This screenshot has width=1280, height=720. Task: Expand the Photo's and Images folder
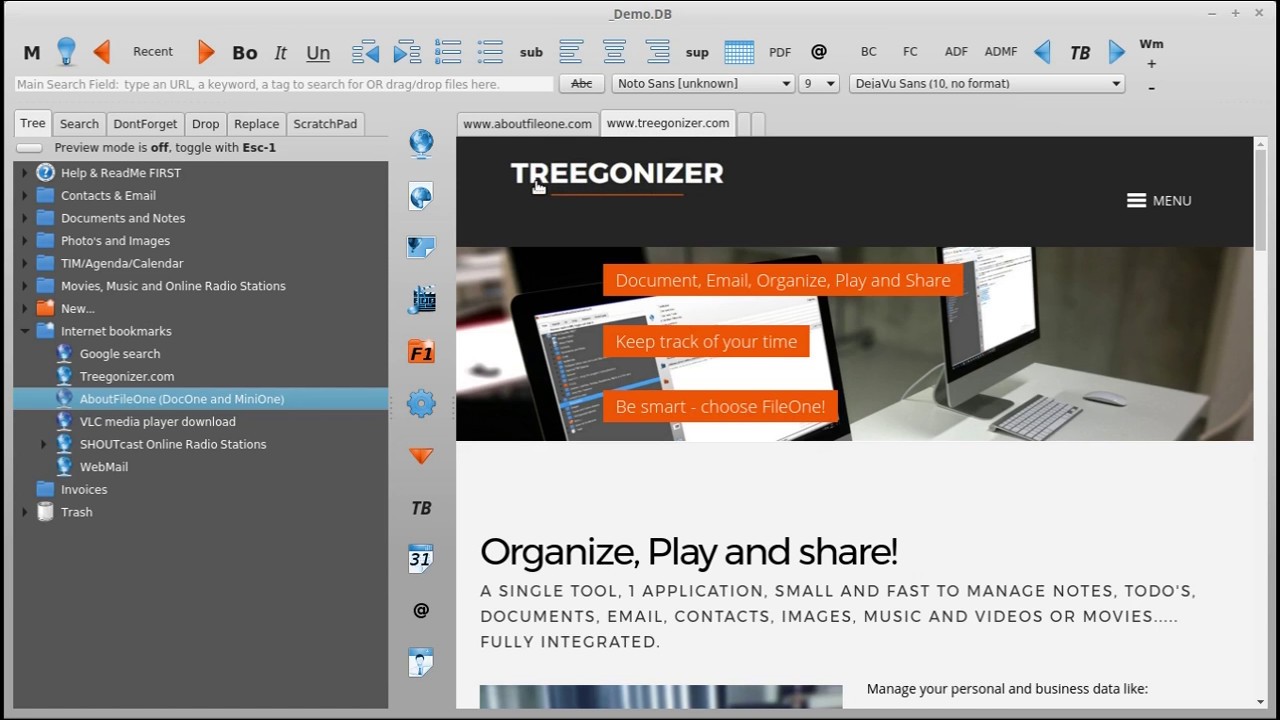25,241
